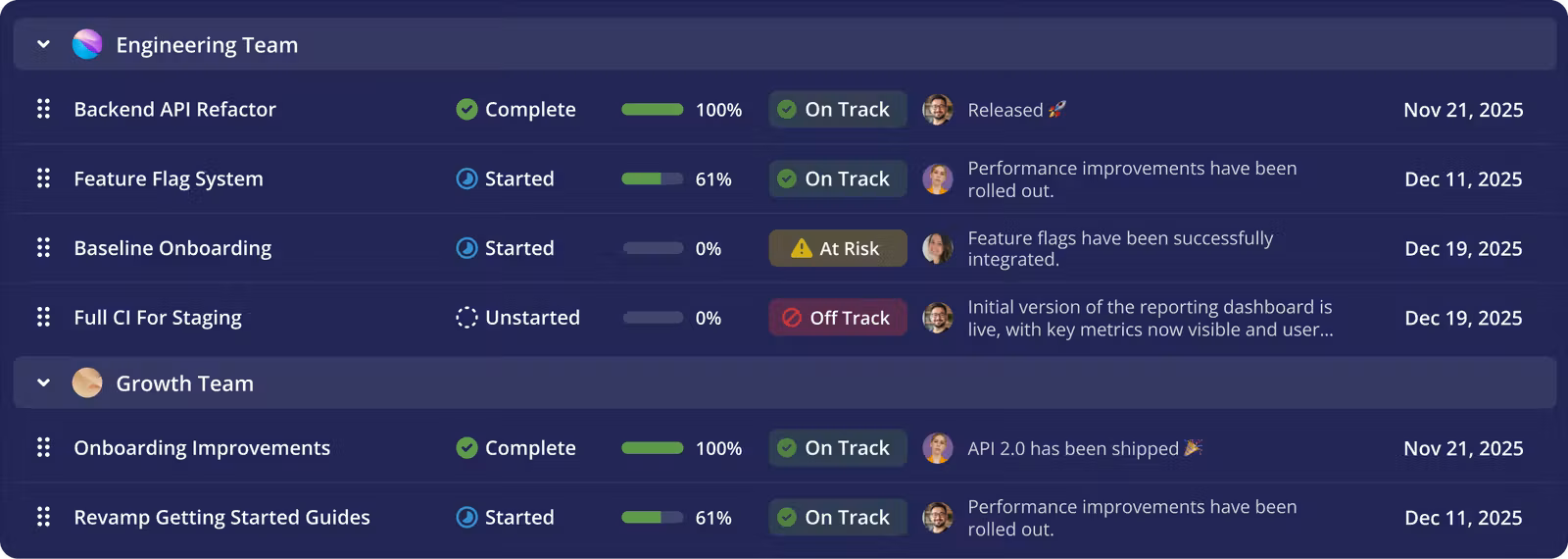Click the Started icon for Feature Flag System
1568x559 pixels.
[x=466, y=178]
